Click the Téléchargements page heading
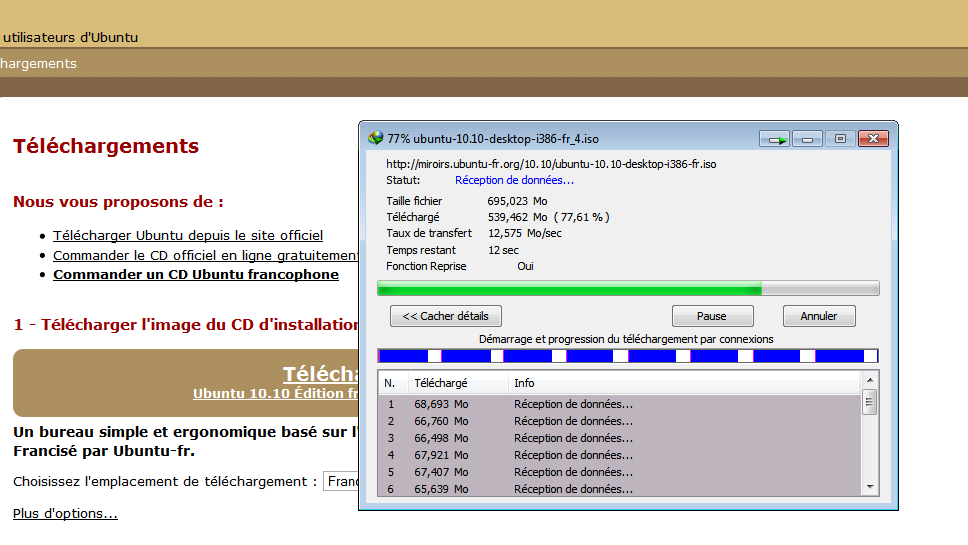Screen dimensions: 968x545 pyautogui.click(x=106, y=146)
